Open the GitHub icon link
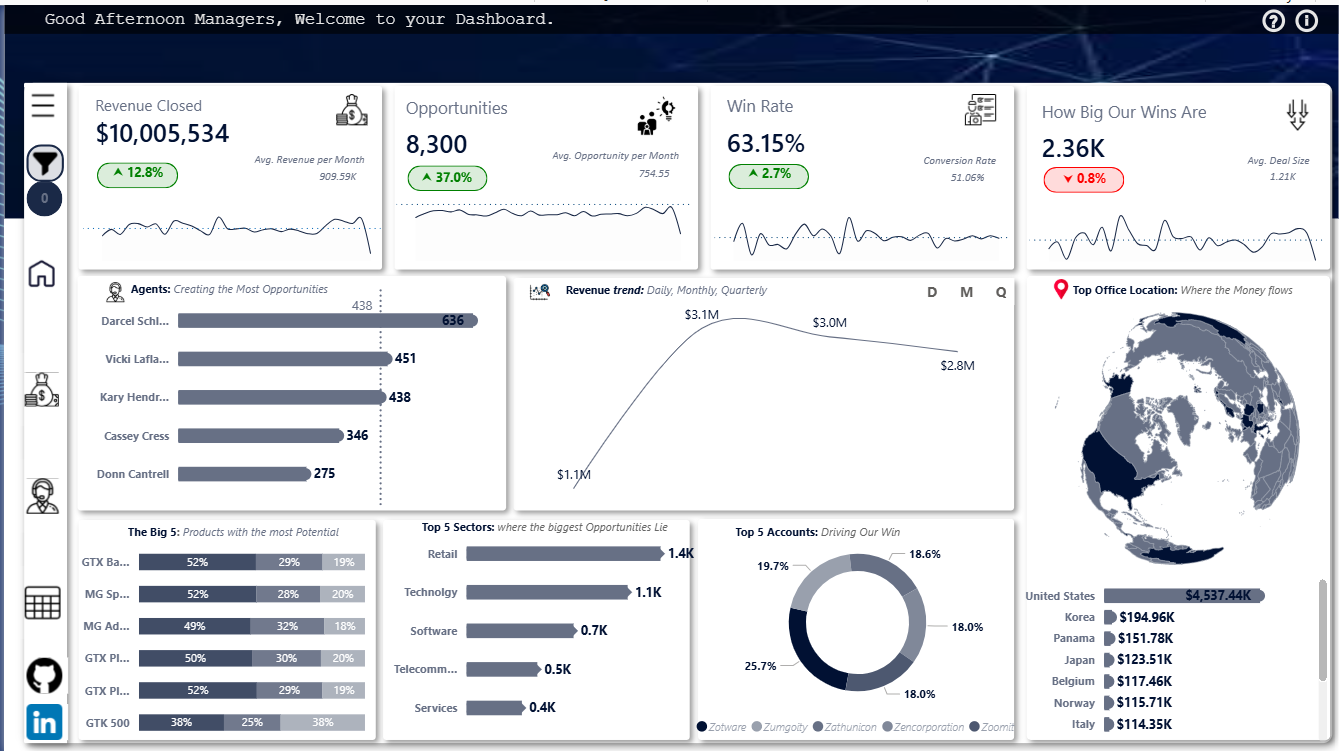The image size is (1339, 751). pos(44,676)
